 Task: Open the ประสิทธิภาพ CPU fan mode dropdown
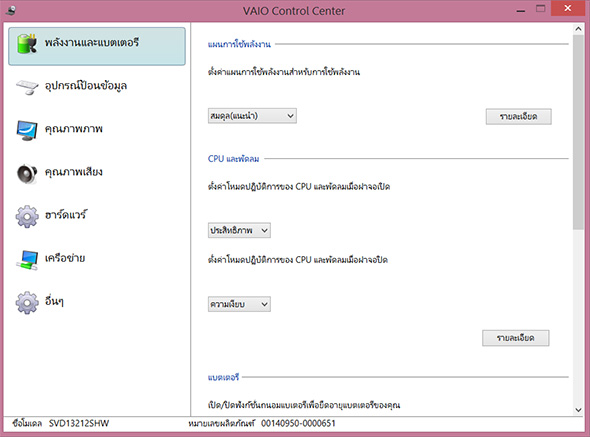tap(239, 230)
